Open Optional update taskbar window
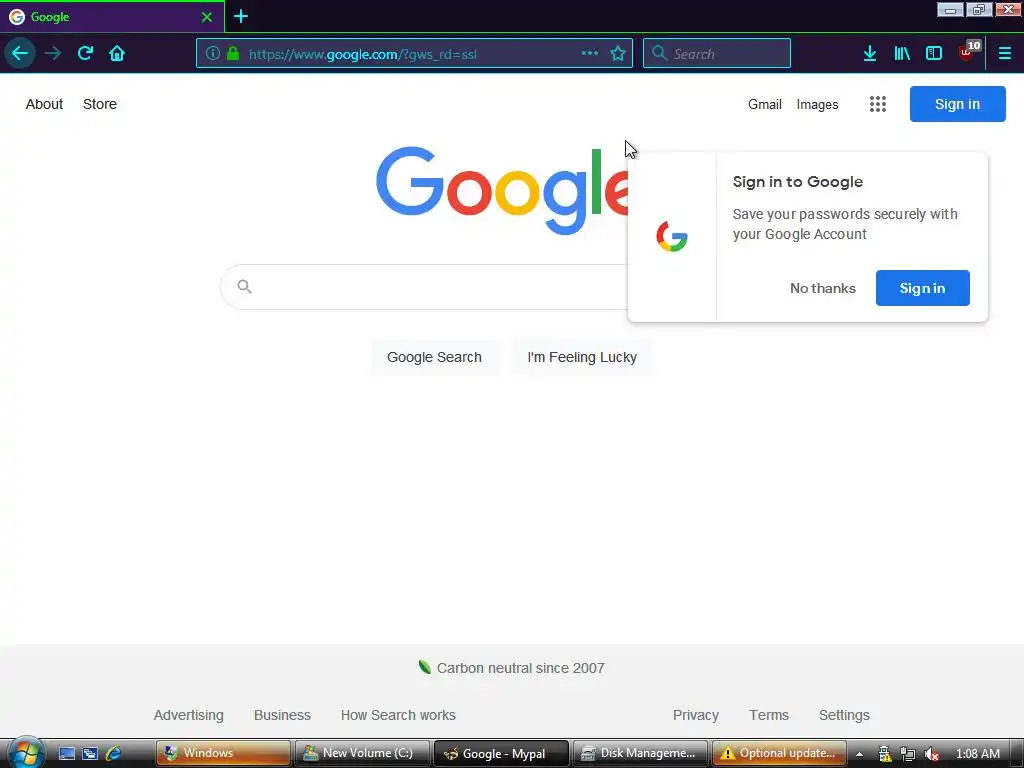This screenshot has height=768, width=1024. tap(779, 753)
